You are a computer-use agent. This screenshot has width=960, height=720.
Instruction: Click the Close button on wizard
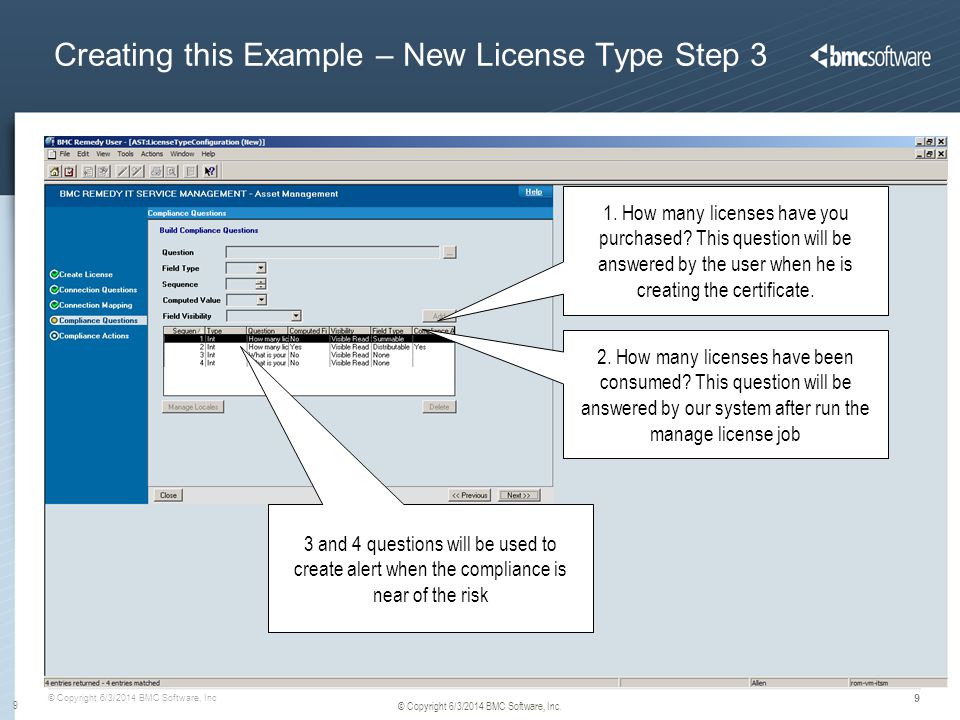pyautogui.click(x=168, y=495)
